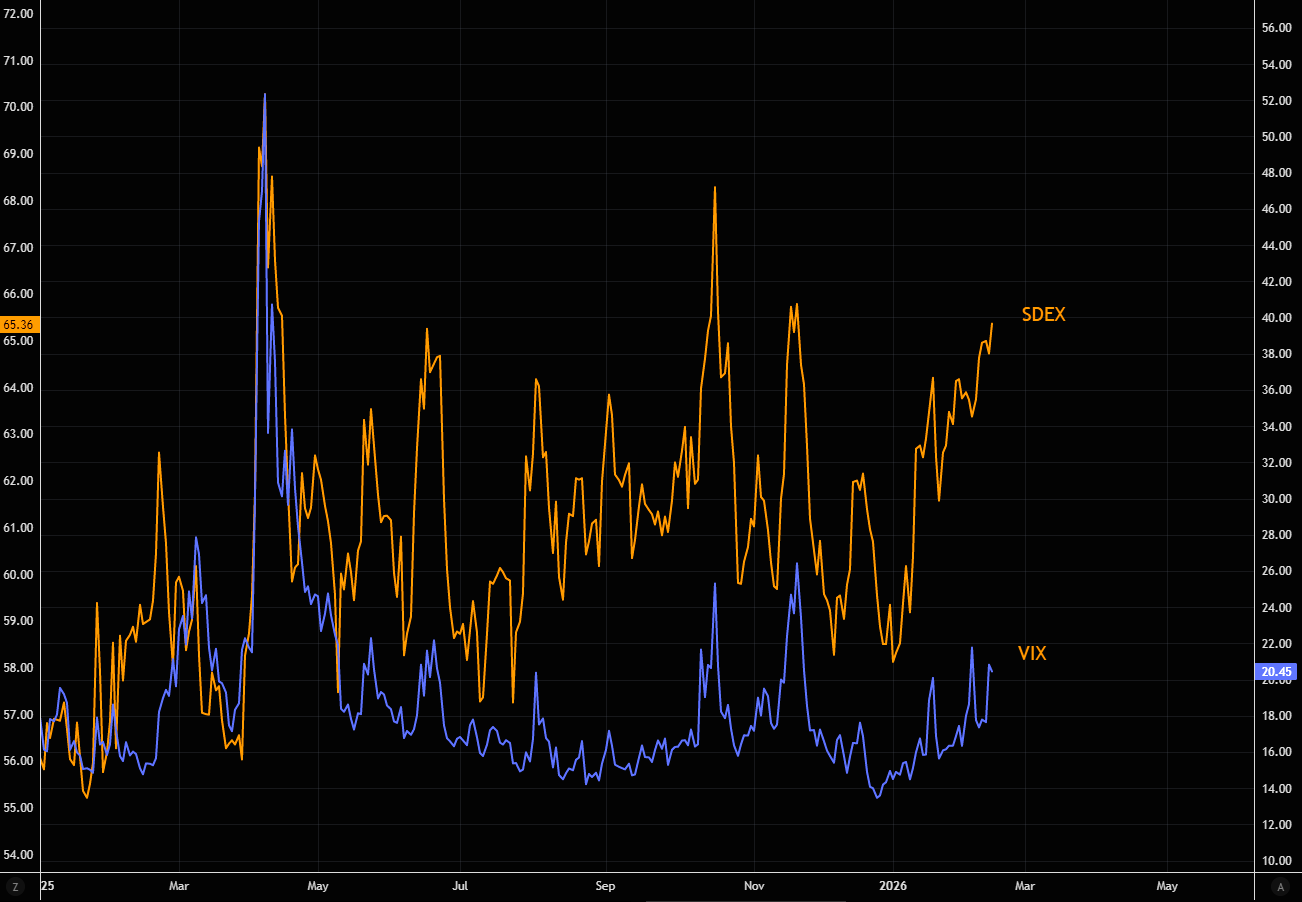
Task: Click the Sep label on time axis
Action: click(x=605, y=886)
